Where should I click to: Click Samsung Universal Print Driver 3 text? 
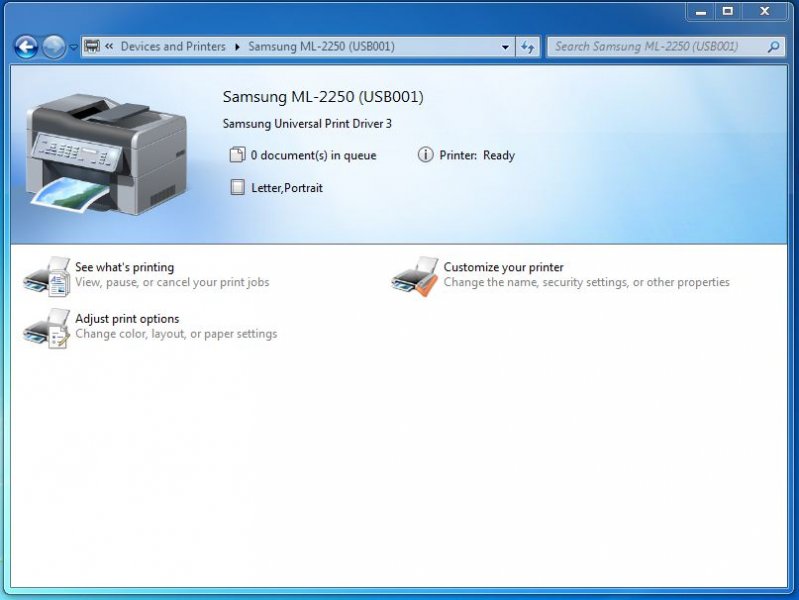click(x=307, y=124)
